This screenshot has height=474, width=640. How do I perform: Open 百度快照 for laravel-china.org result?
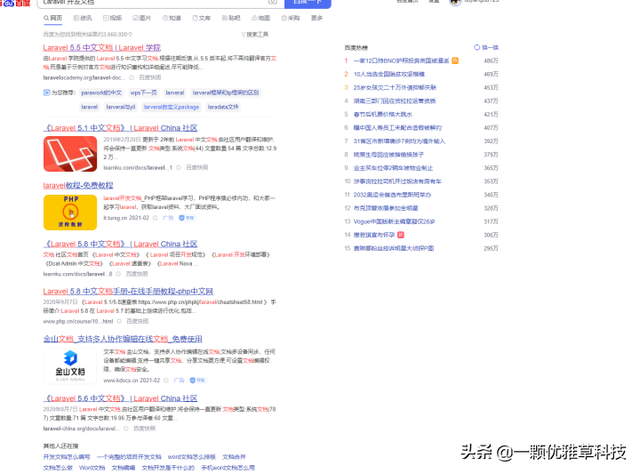click(144, 428)
